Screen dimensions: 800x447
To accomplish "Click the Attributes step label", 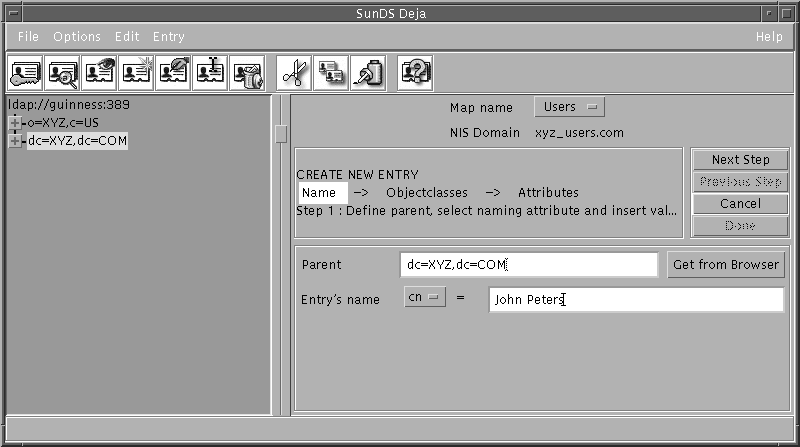I will [x=548, y=193].
